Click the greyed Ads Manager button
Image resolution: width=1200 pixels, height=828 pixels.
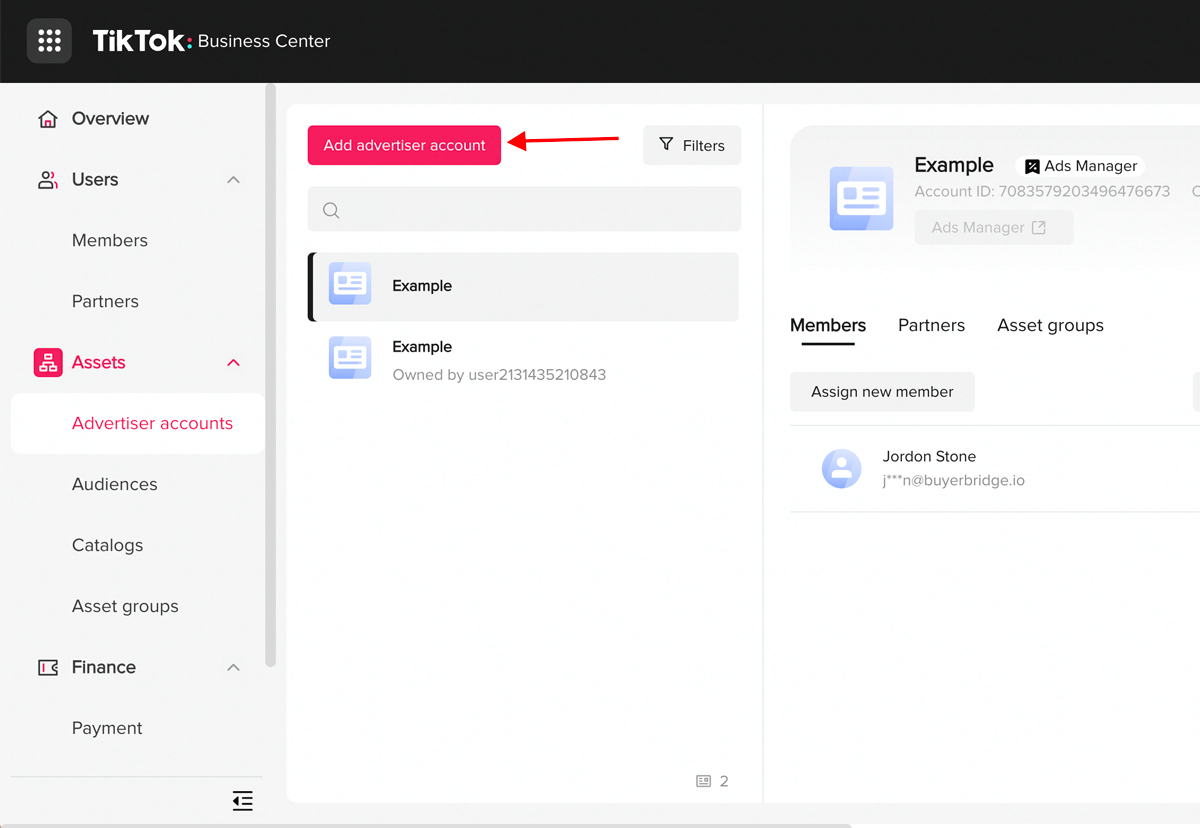point(994,228)
